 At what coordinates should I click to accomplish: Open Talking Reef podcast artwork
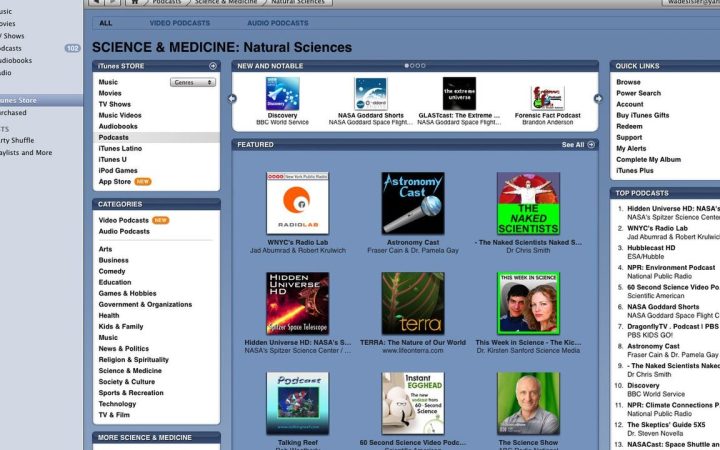[x=298, y=403]
